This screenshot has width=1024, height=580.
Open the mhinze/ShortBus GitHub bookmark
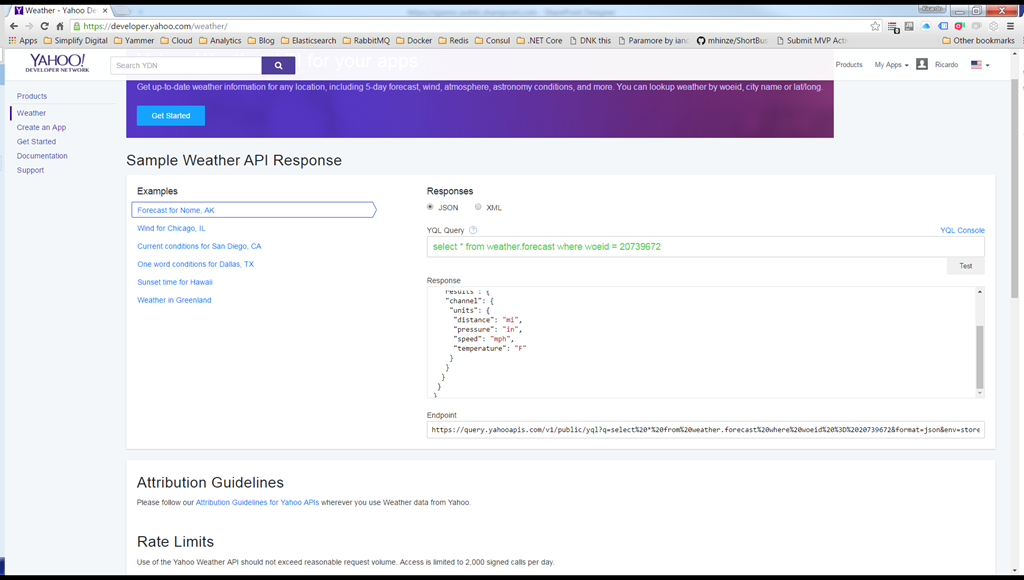(732, 40)
